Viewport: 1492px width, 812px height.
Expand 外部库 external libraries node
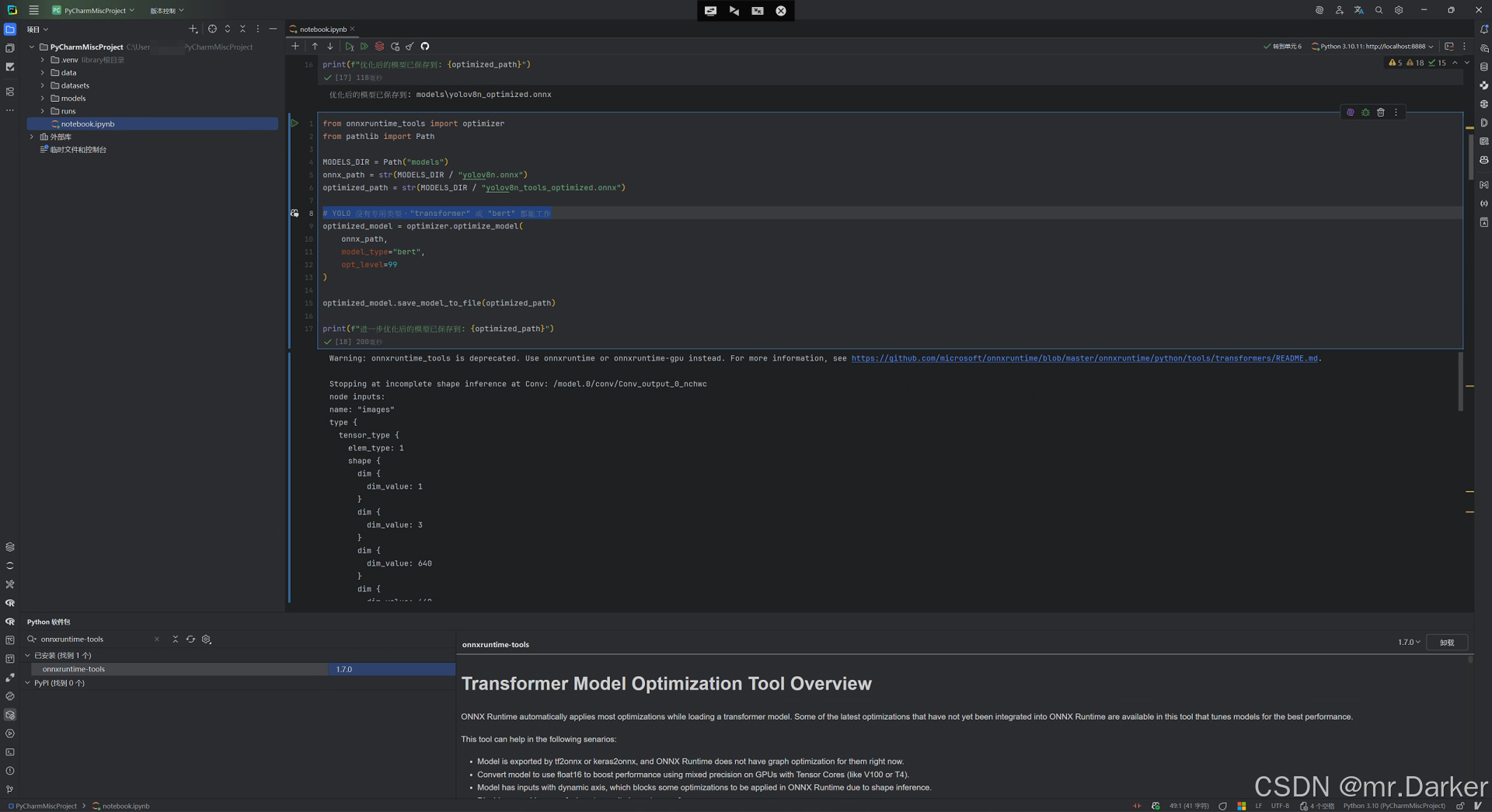click(x=32, y=137)
